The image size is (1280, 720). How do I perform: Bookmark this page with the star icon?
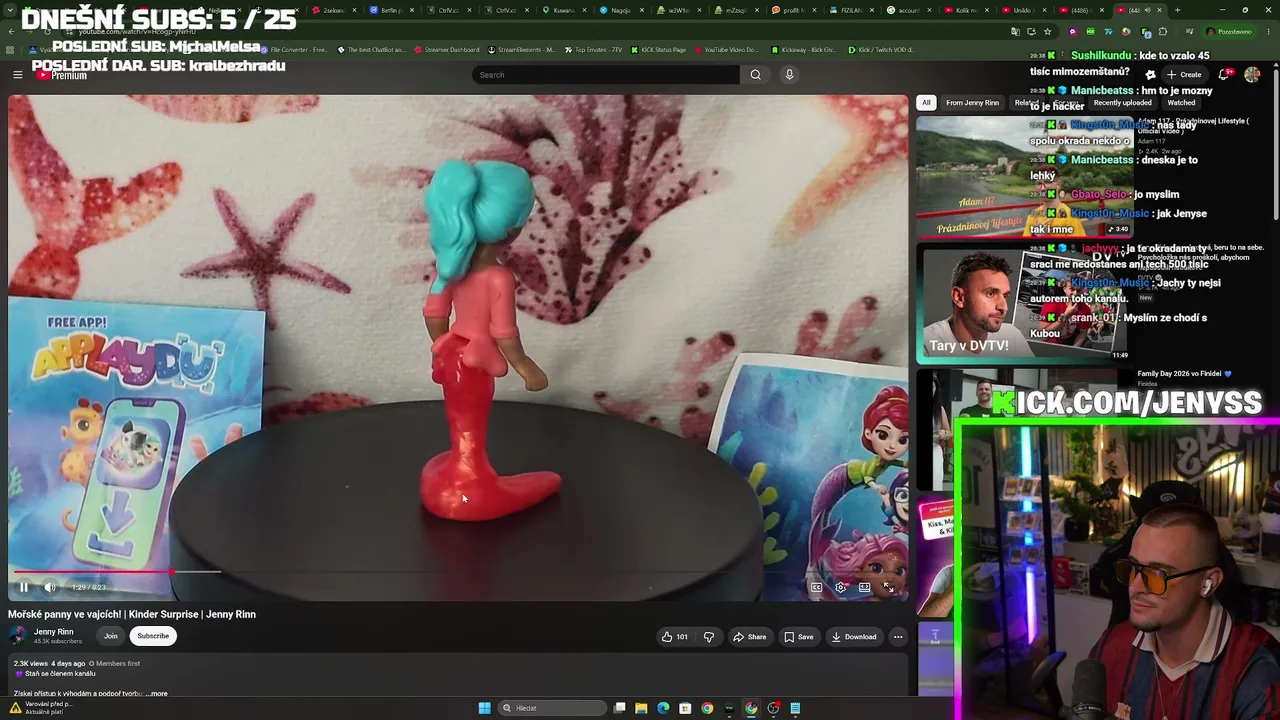(1047, 32)
